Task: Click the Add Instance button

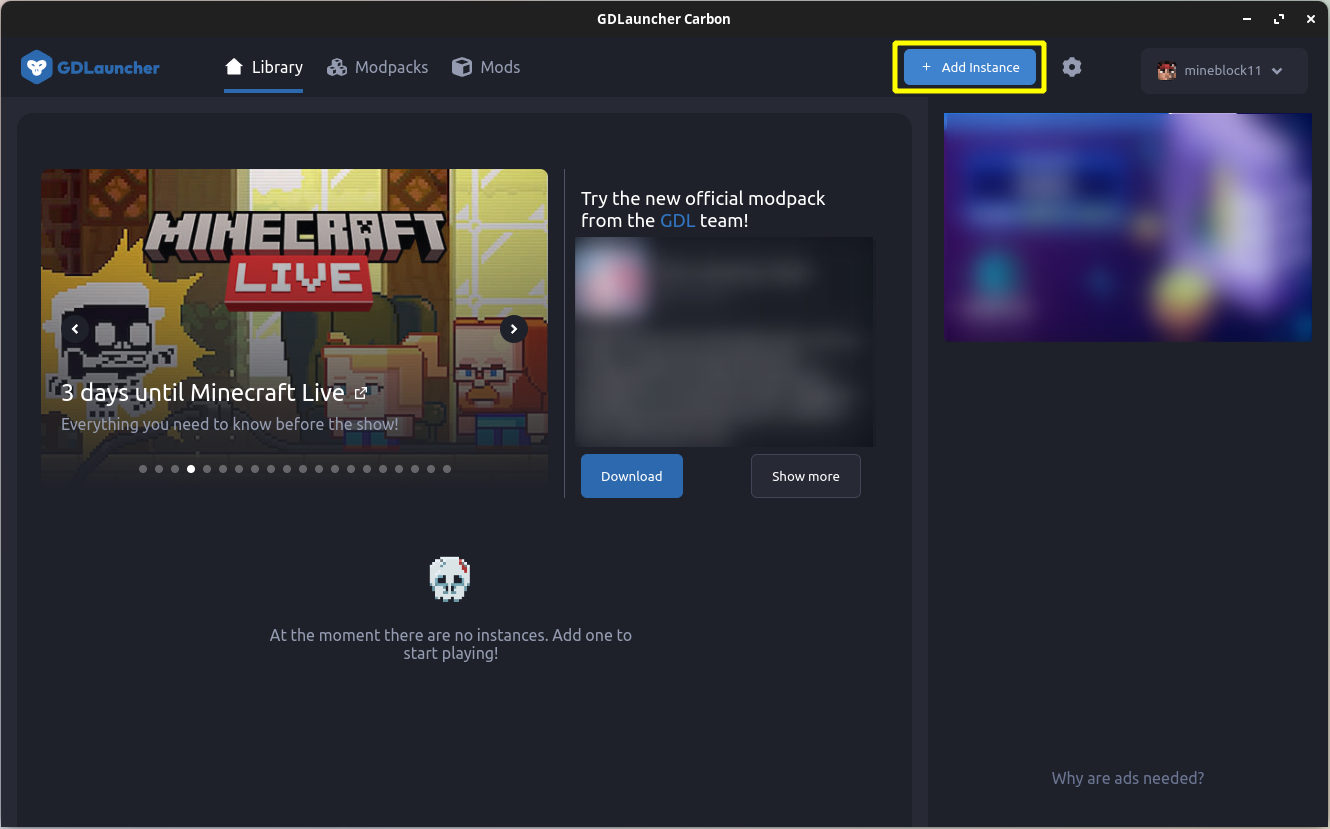Action: click(970, 67)
